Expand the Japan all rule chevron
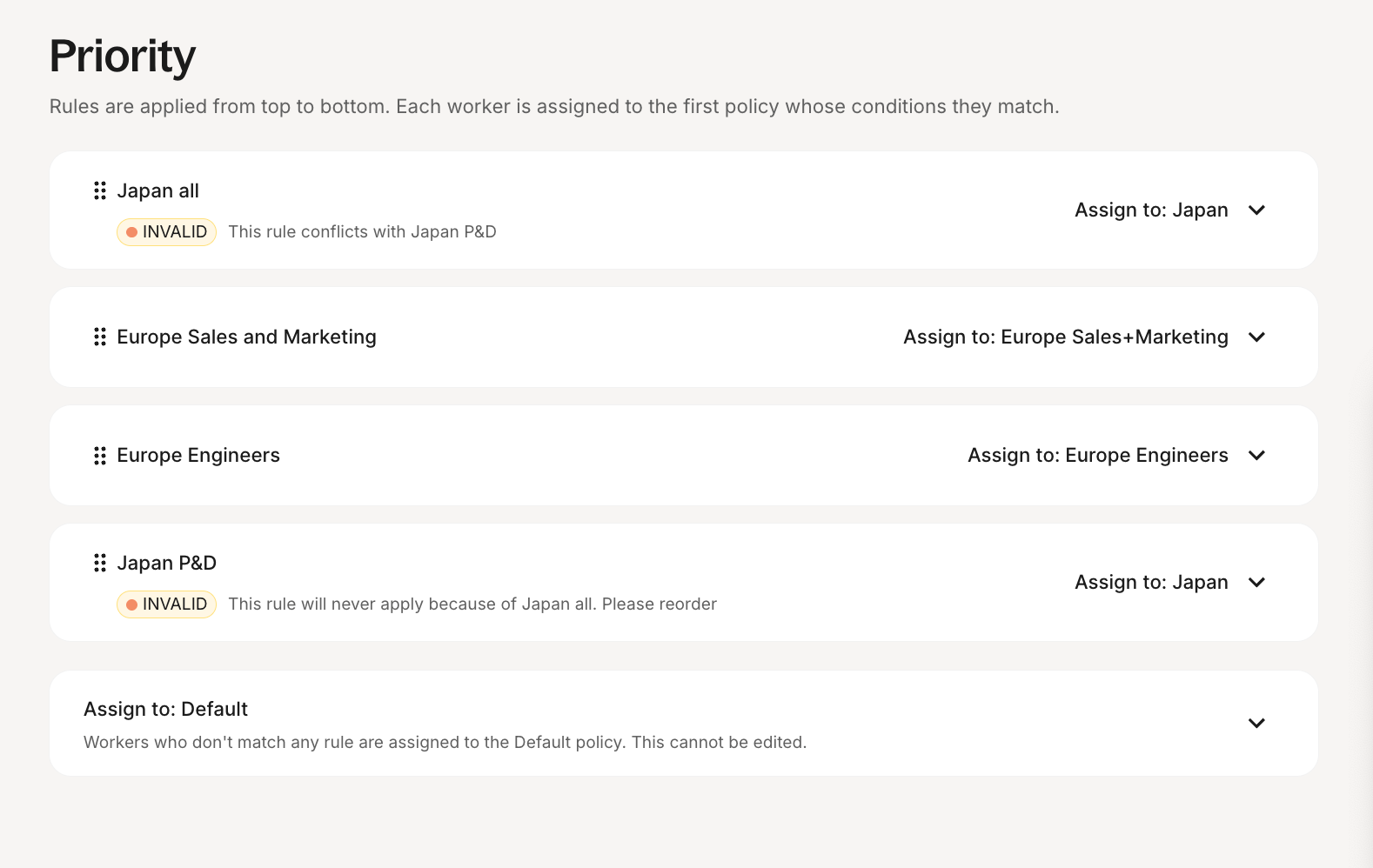The width and height of the screenshot is (1373, 868). point(1256,210)
